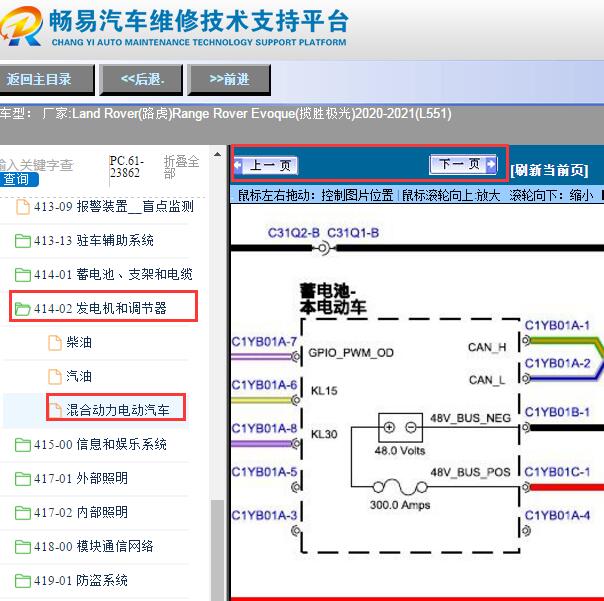This screenshot has height=601, width=604.
Task: Click connector label C1YB01A-7
Action: 264,341
